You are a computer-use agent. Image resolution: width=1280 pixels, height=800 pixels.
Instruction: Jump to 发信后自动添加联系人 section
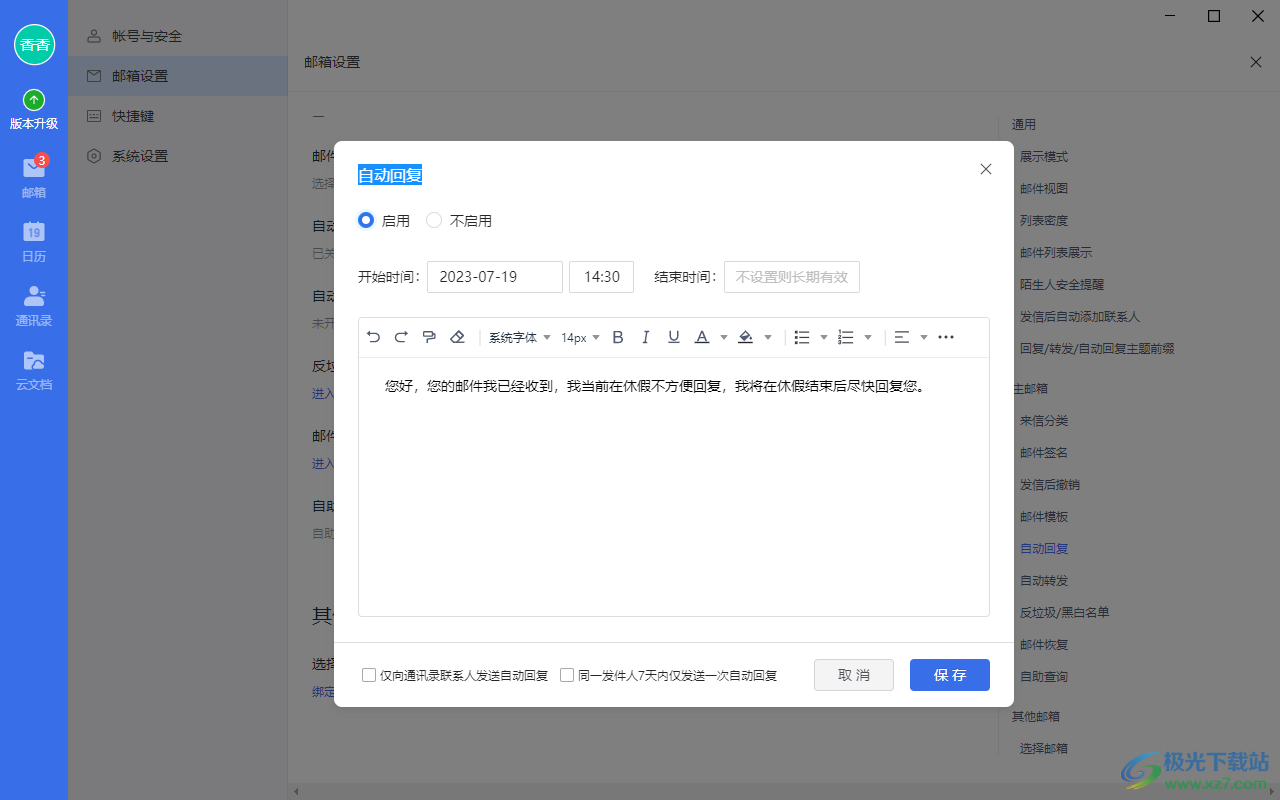(1080, 317)
